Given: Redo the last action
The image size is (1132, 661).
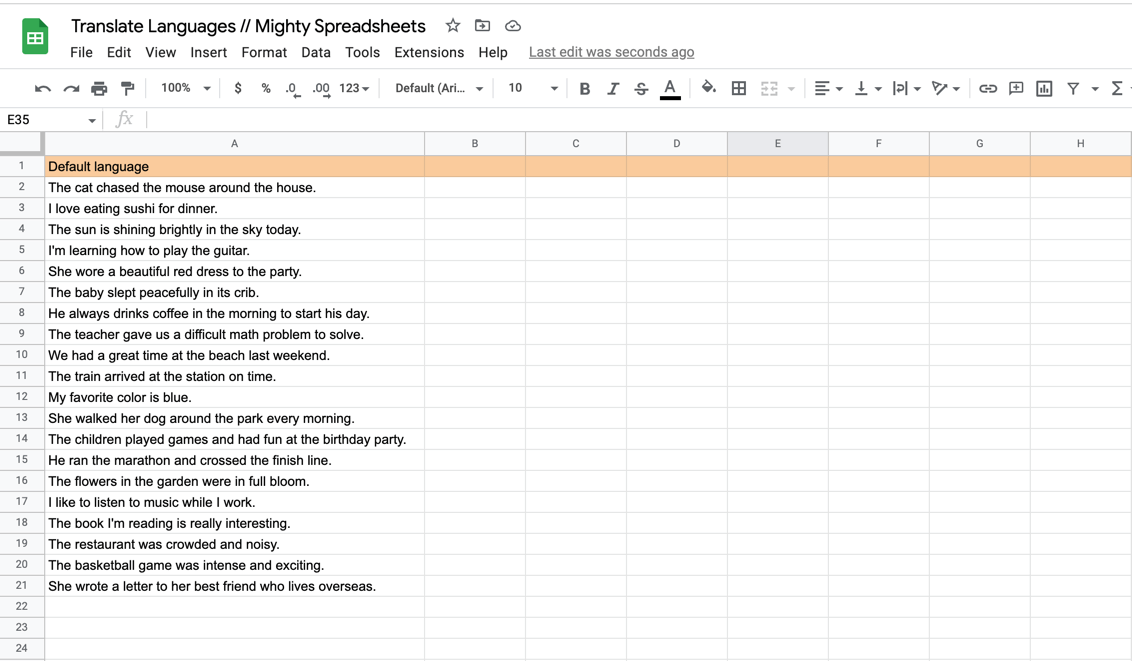Looking at the screenshot, I should coord(71,88).
